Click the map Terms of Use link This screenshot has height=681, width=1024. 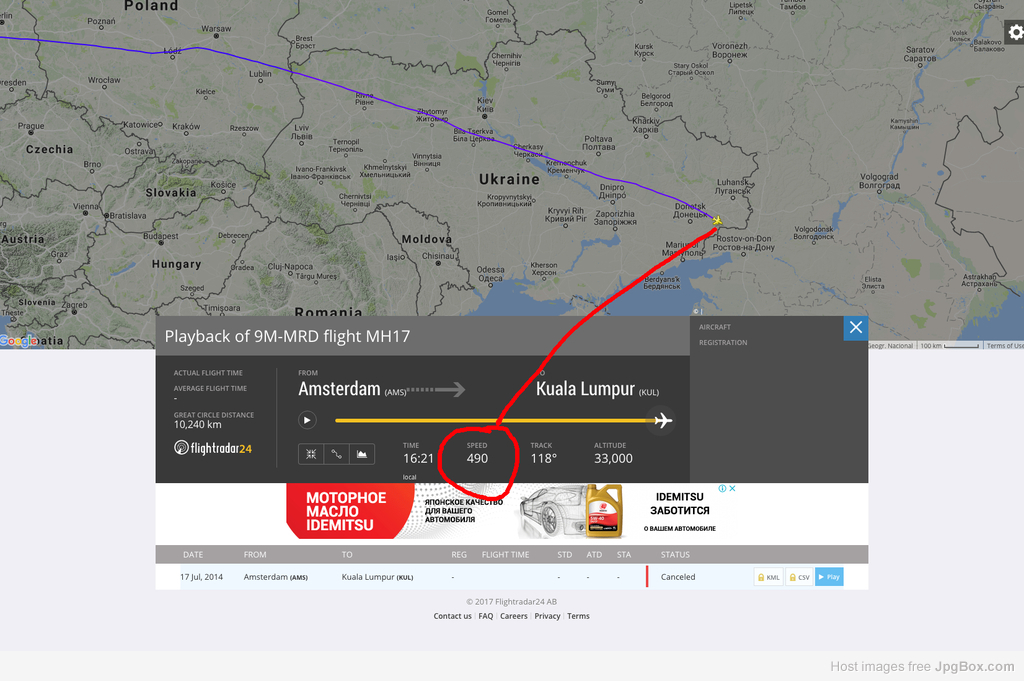1004,345
